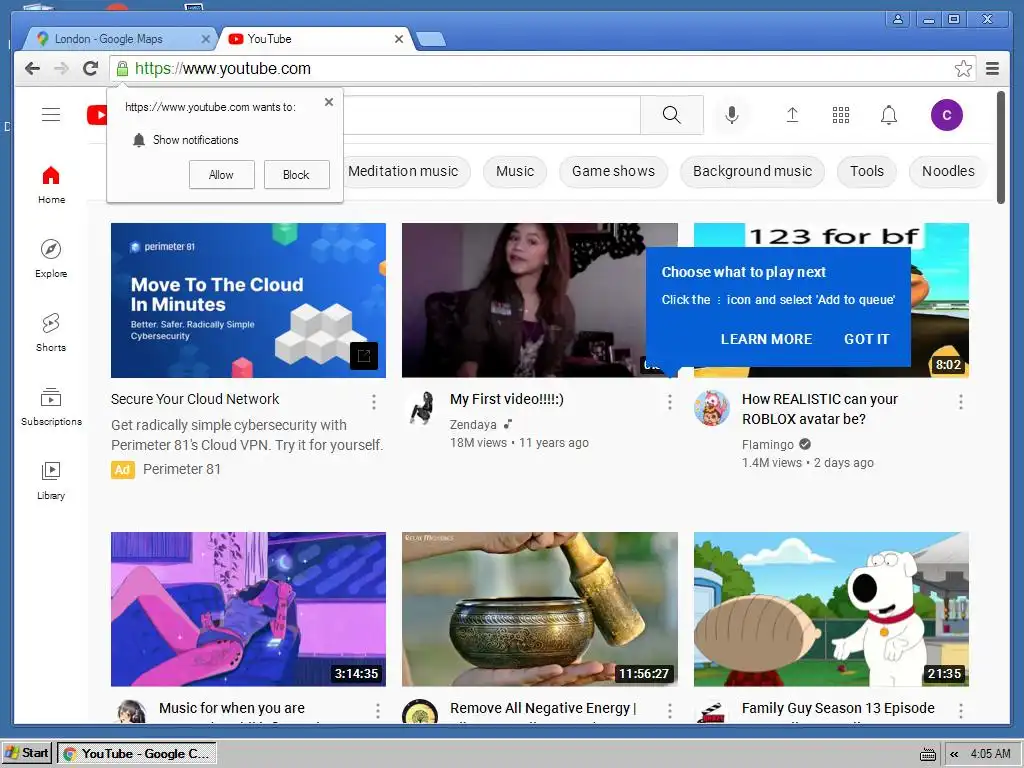The height and width of the screenshot is (768, 1024).
Task: Open the Windows Start button
Action: click(x=27, y=753)
